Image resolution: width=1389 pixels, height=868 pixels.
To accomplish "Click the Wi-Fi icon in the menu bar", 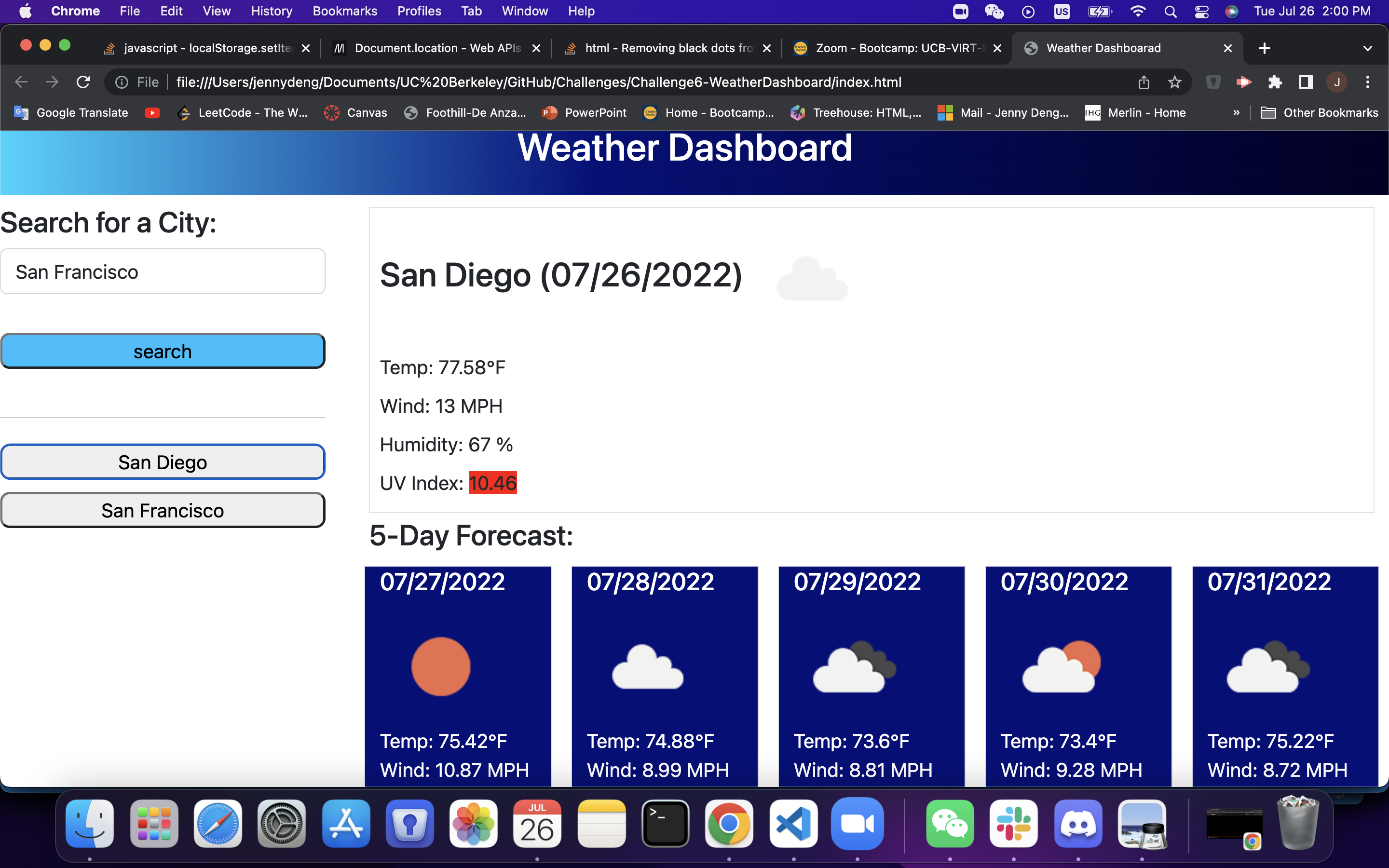I will click(1138, 11).
